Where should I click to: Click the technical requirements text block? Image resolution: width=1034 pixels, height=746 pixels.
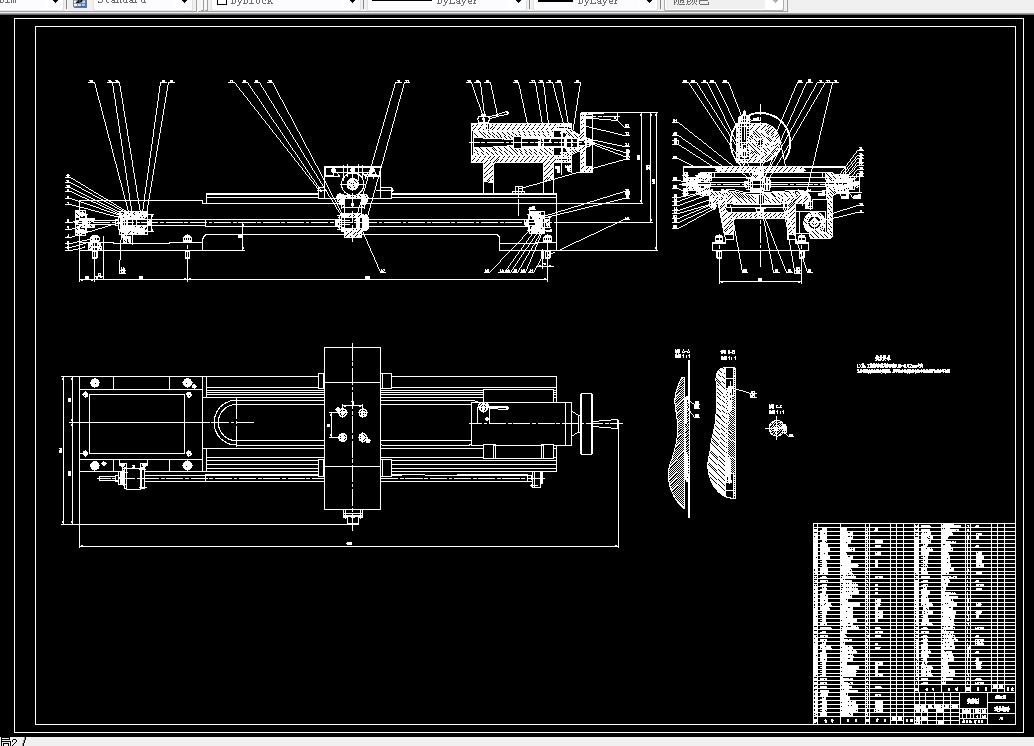(903, 365)
